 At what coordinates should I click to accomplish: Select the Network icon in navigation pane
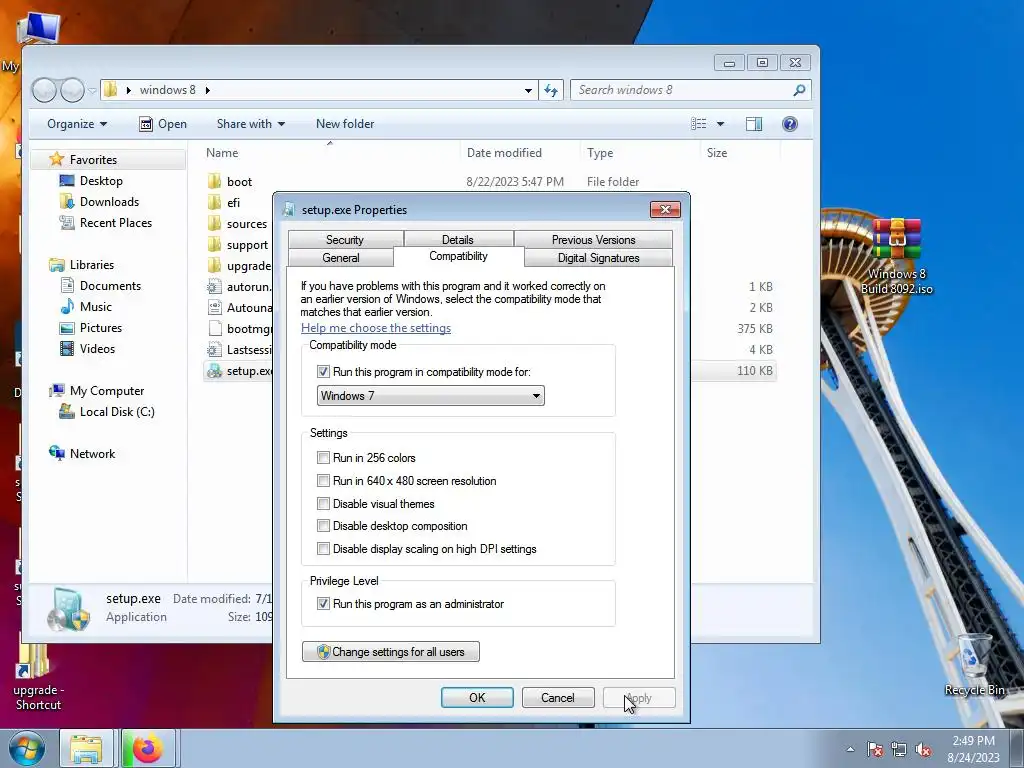[x=57, y=453]
